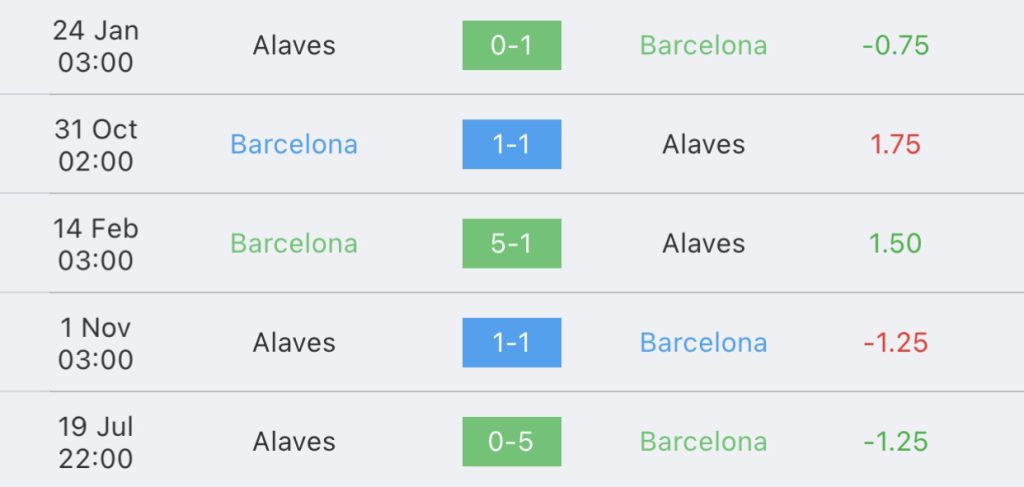This screenshot has width=1024, height=487.
Task: Open the 0-5 score badge
Action: pyautogui.click(x=511, y=442)
